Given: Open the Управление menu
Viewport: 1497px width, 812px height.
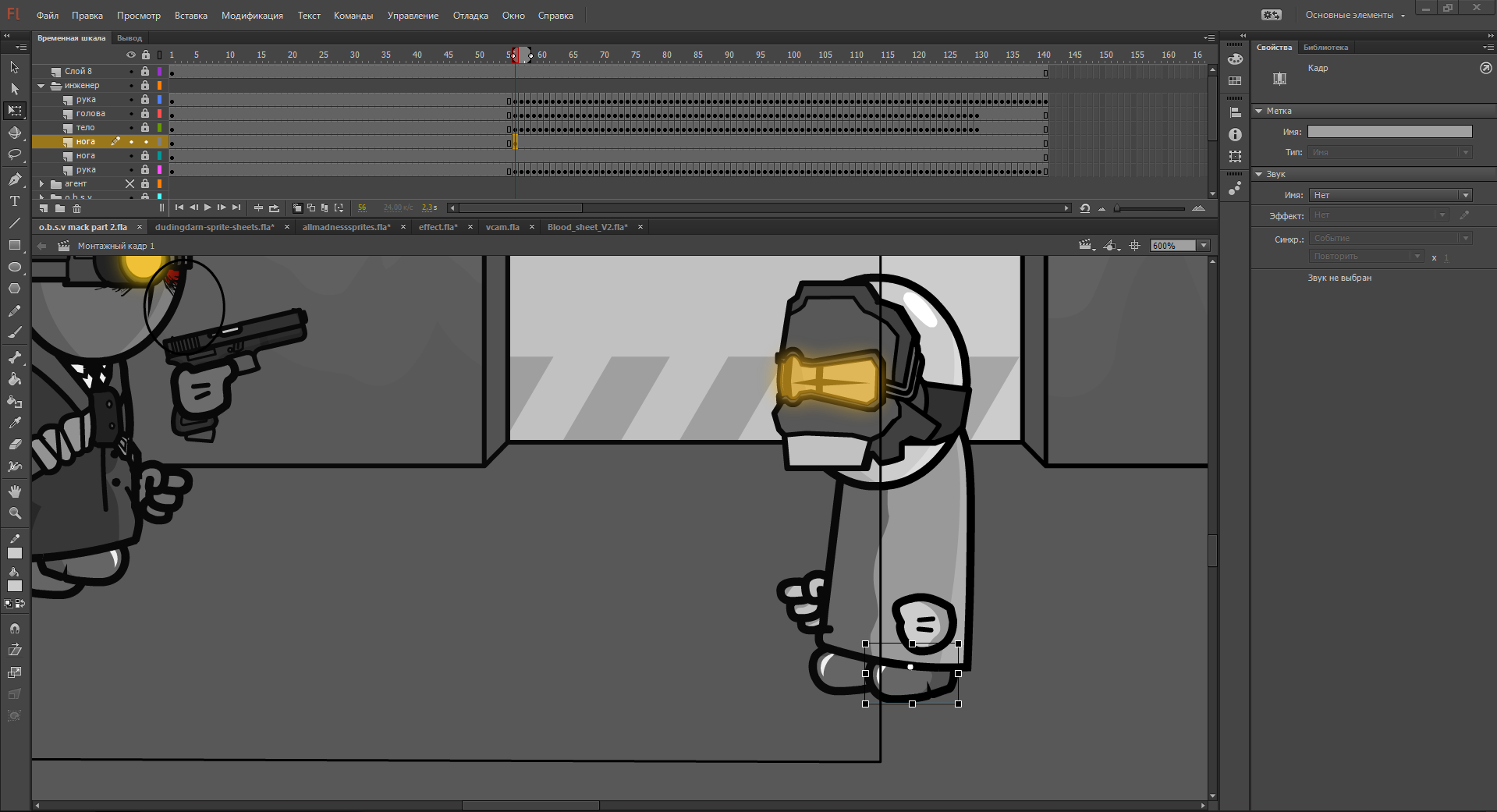Looking at the screenshot, I should pos(413,16).
